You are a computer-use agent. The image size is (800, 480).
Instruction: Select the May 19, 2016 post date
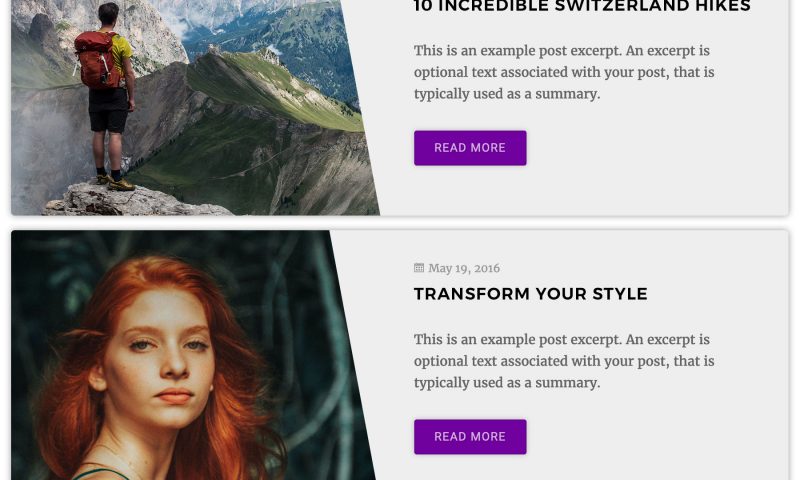pos(464,268)
